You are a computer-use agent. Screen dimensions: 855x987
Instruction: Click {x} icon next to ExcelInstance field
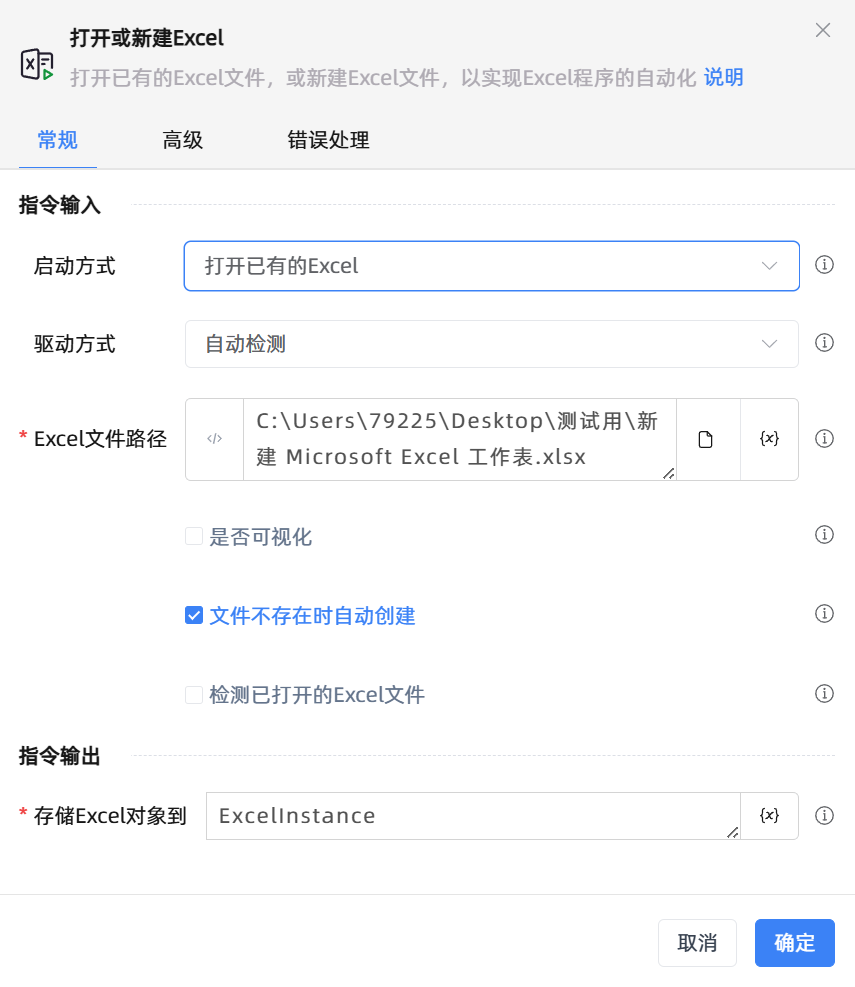coord(769,815)
